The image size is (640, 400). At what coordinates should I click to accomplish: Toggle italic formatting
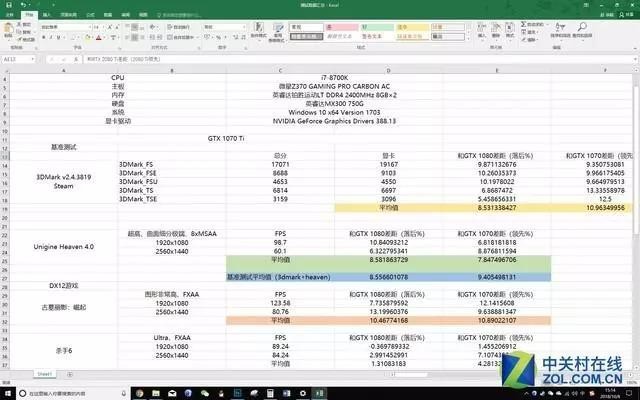tap(51, 38)
